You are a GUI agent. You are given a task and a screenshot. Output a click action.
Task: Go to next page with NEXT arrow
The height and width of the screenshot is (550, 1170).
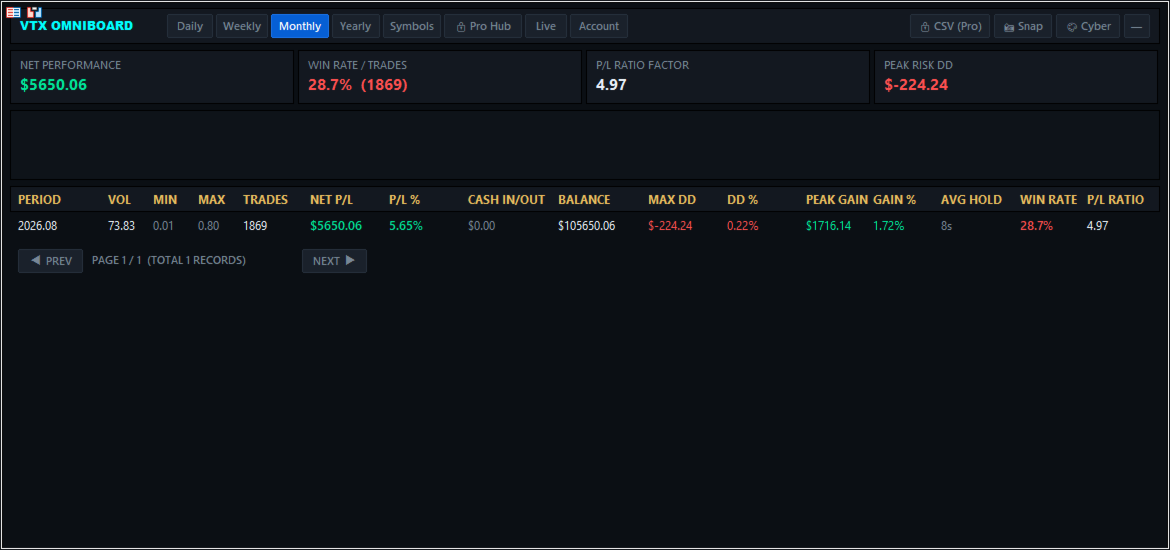tap(334, 260)
